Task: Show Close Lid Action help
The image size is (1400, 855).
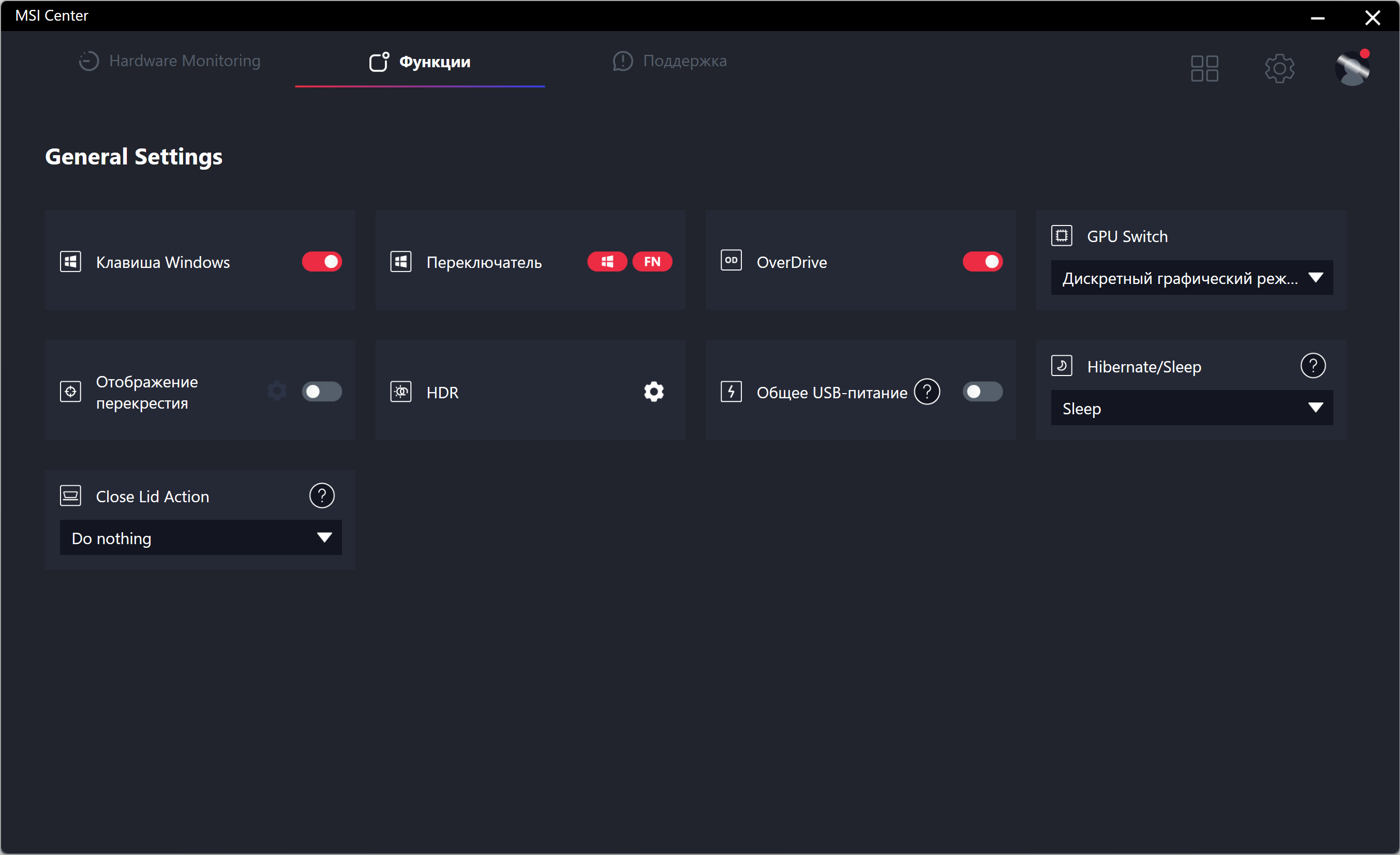Action: click(x=322, y=496)
